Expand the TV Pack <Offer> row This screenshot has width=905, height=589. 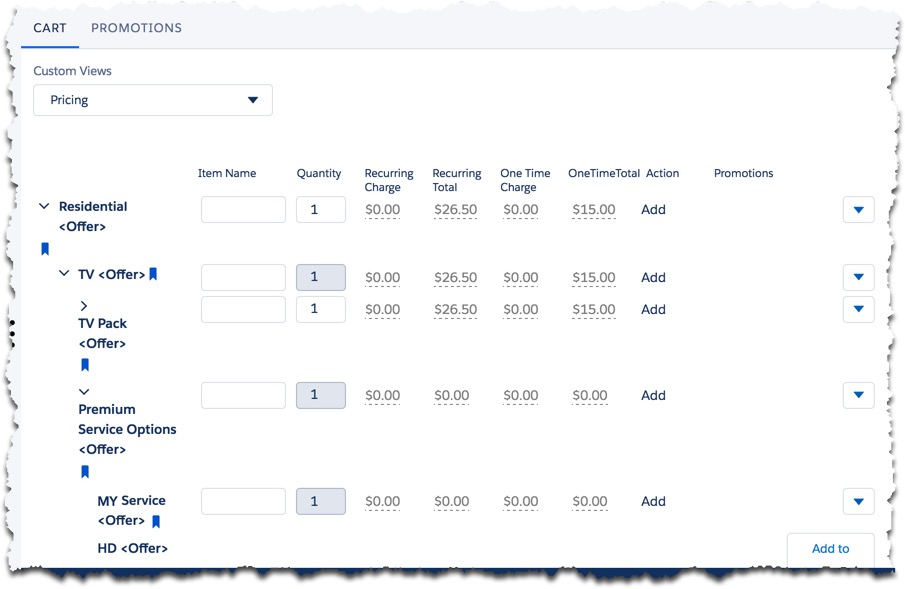(84, 305)
